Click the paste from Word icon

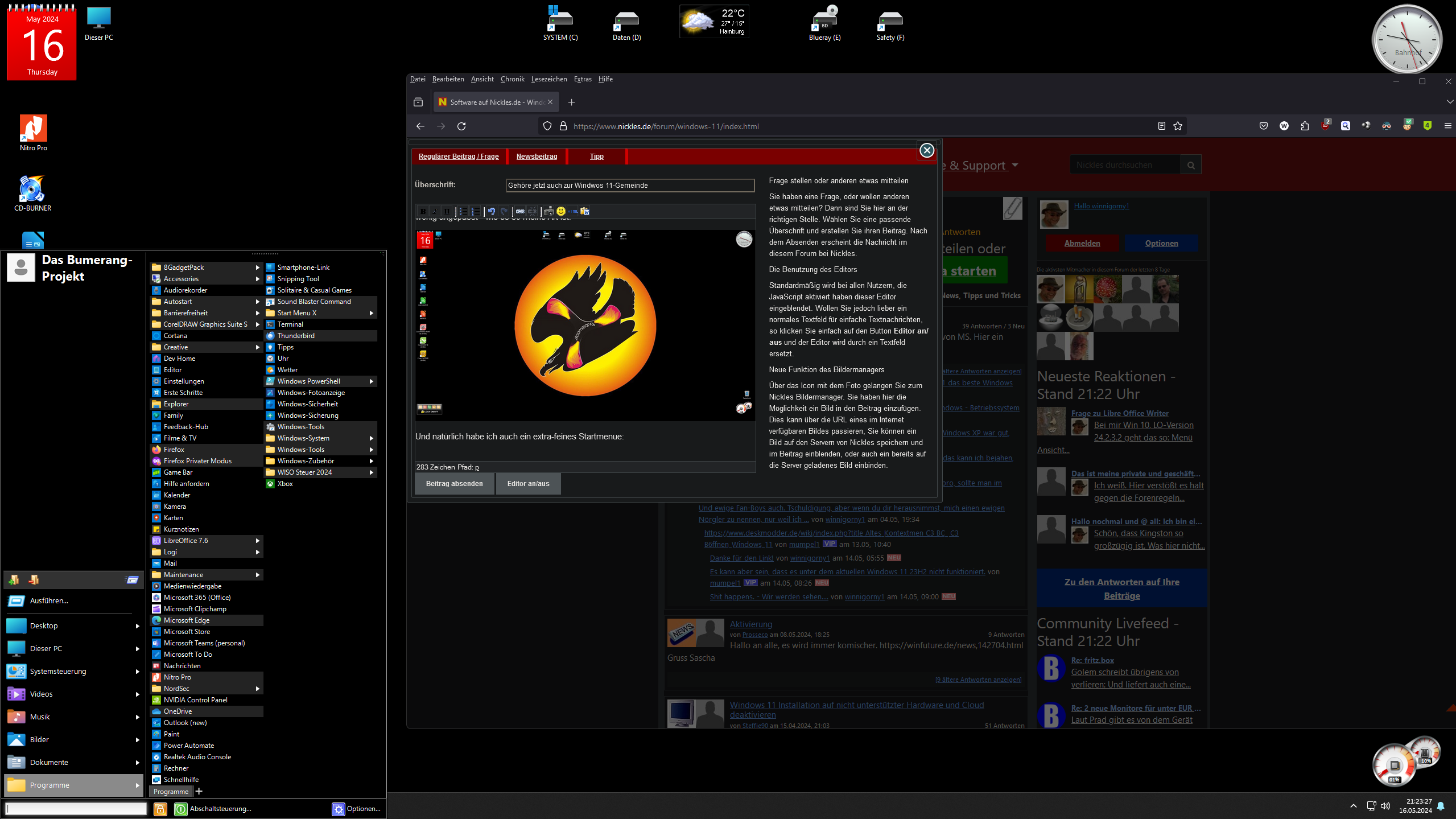point(584,211)
